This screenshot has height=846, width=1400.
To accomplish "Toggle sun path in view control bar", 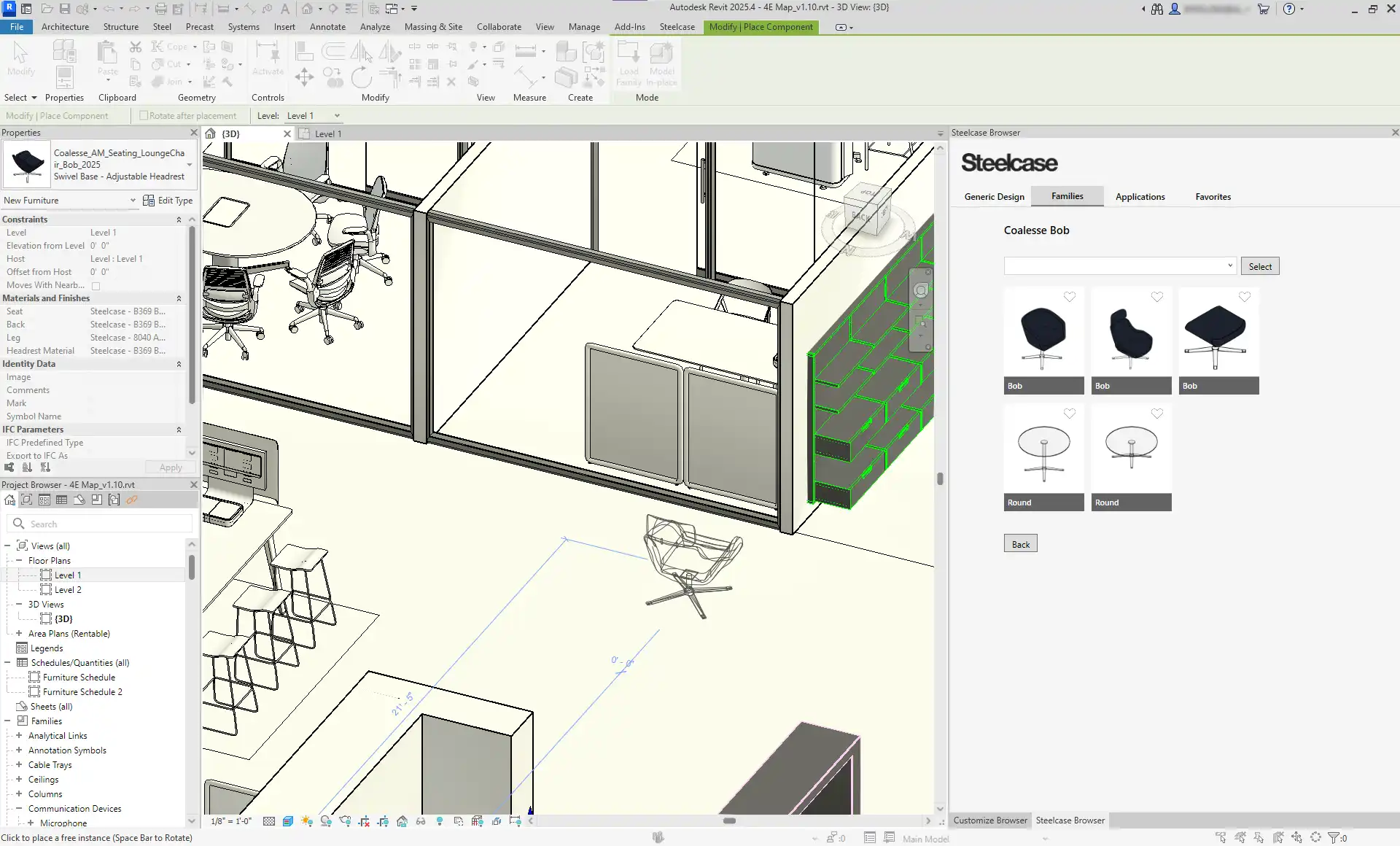I will coord(307,821).
